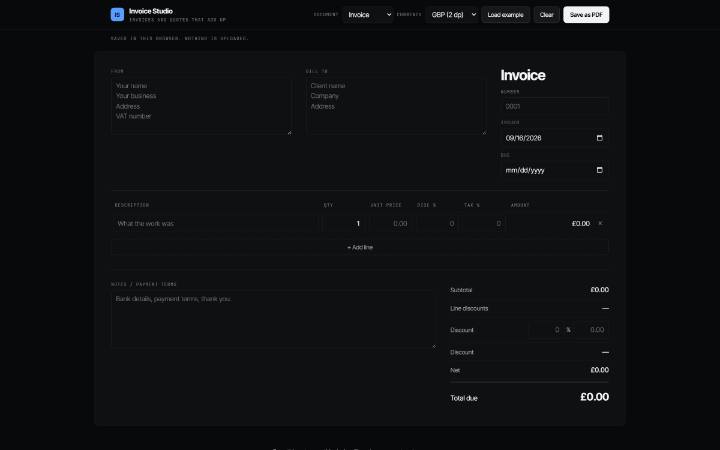Click the resize handle of the From text area
The height and width of the screenshot is (450, 720).
(x=289, y=133)
